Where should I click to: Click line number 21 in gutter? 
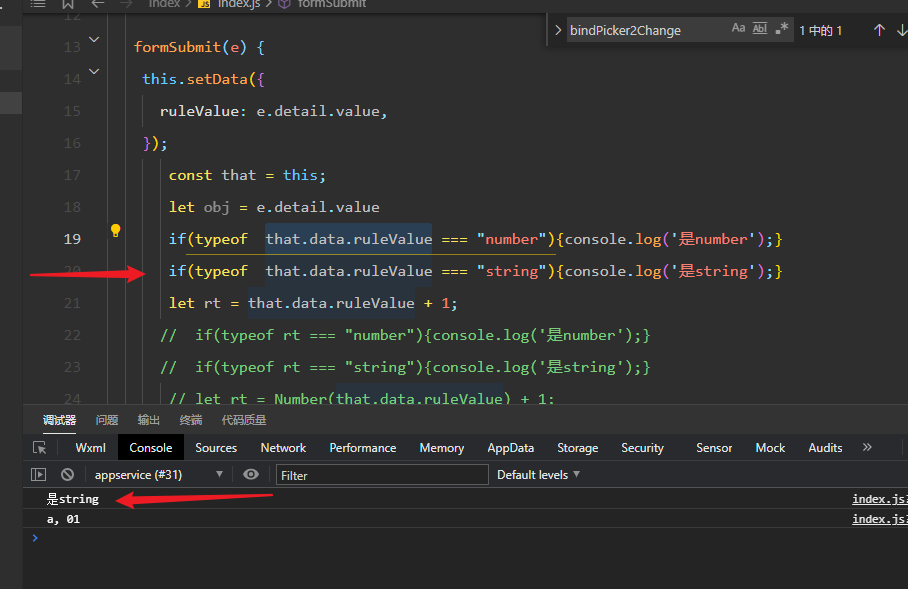[x=72, y=303]
